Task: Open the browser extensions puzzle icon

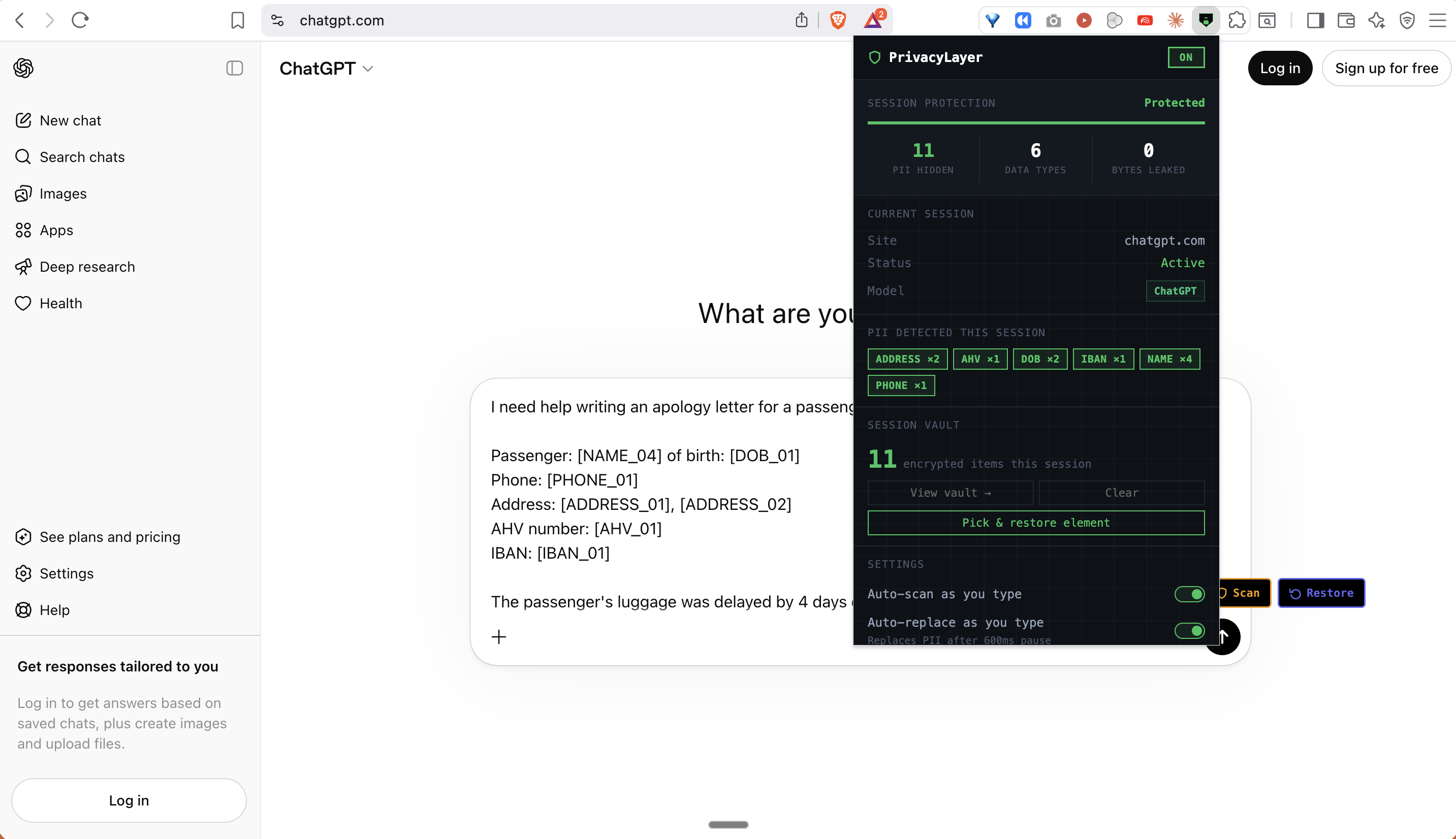Action: (1236, 21)
